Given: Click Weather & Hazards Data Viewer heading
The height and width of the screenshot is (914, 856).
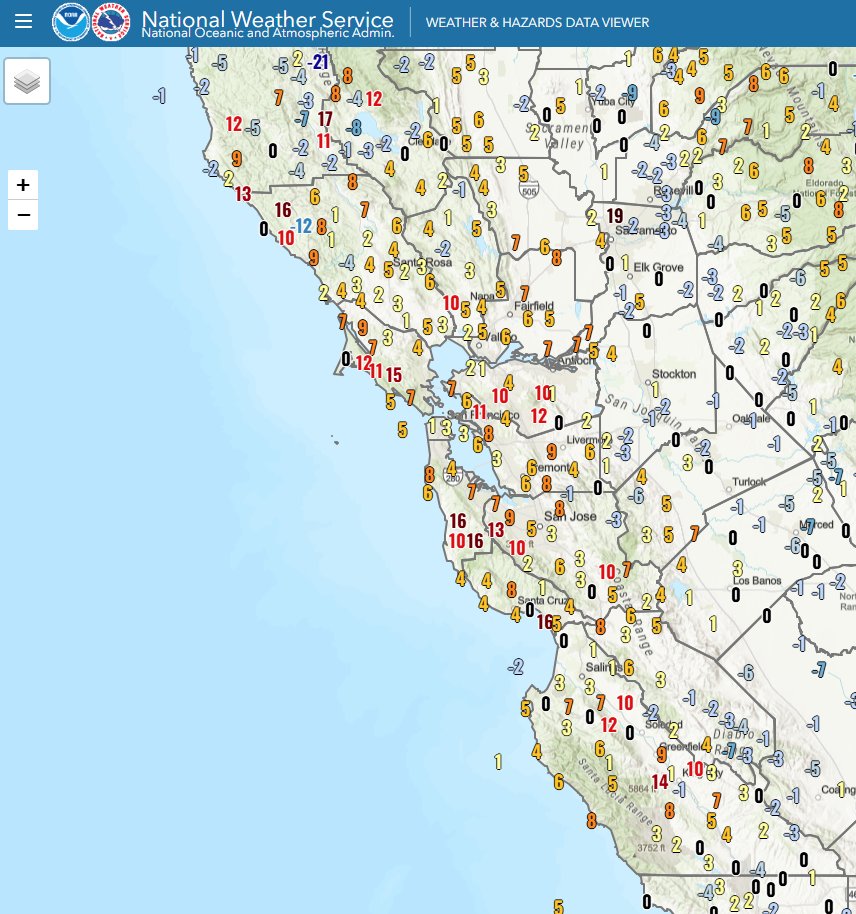Looking at the screenshot, I should (537, 23).
